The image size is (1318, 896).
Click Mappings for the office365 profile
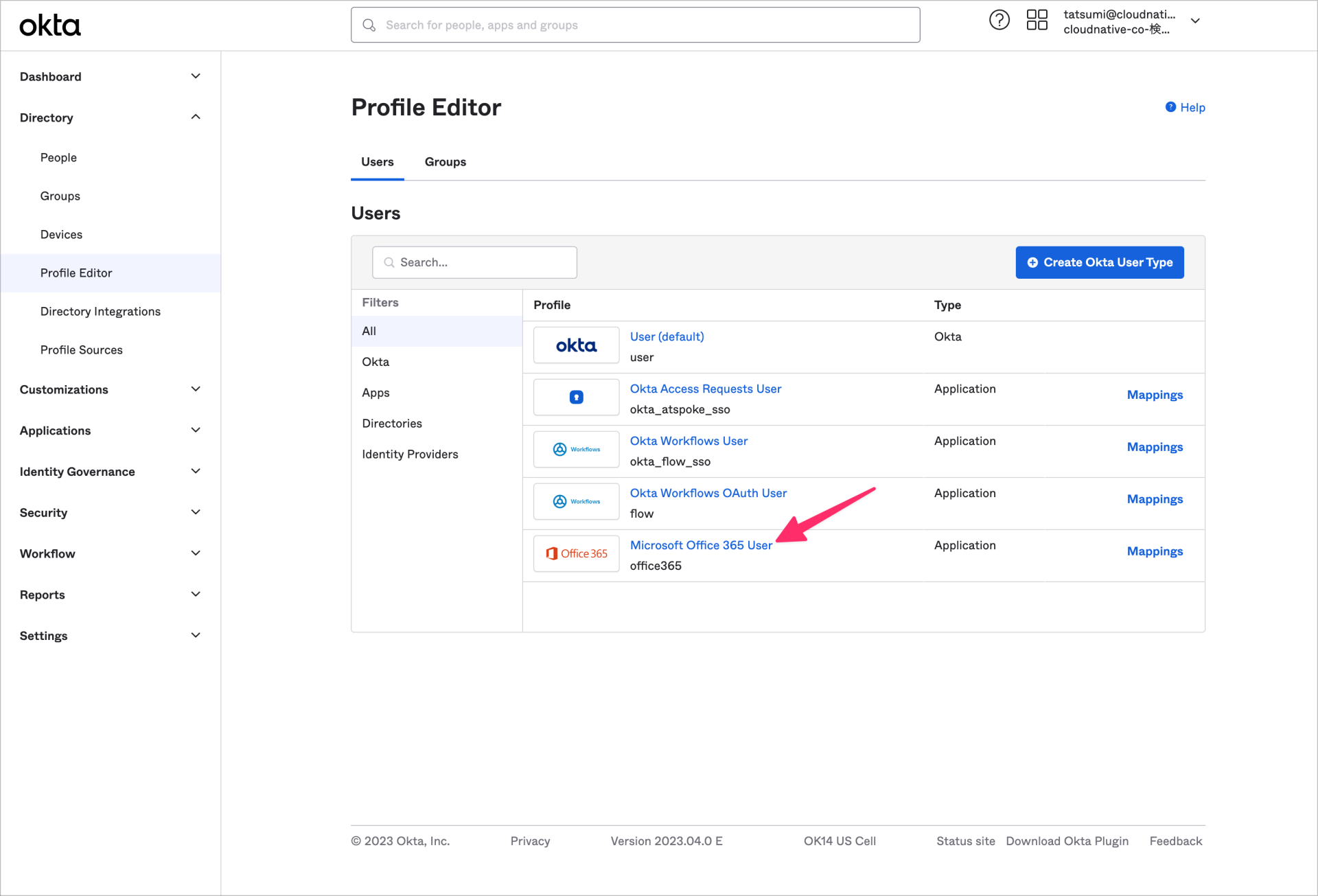[x=1155, y=551]
